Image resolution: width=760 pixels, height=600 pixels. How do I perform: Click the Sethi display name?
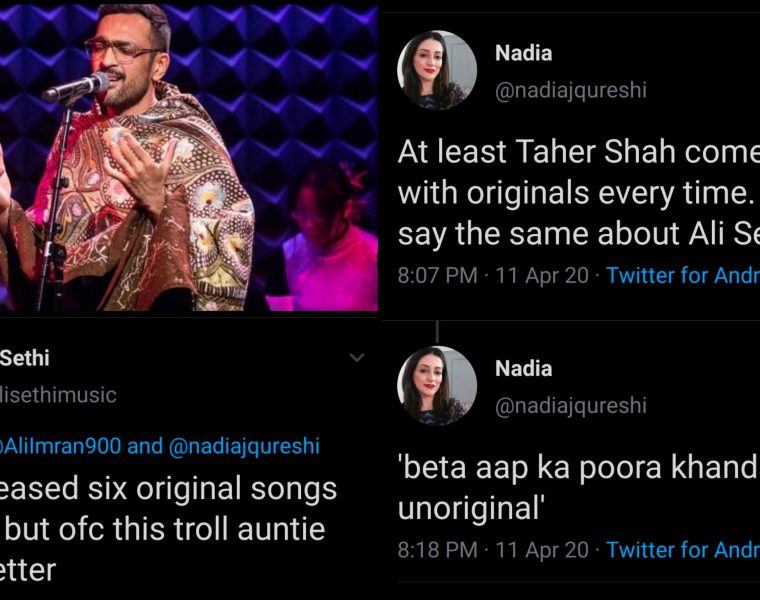point(25,357)
